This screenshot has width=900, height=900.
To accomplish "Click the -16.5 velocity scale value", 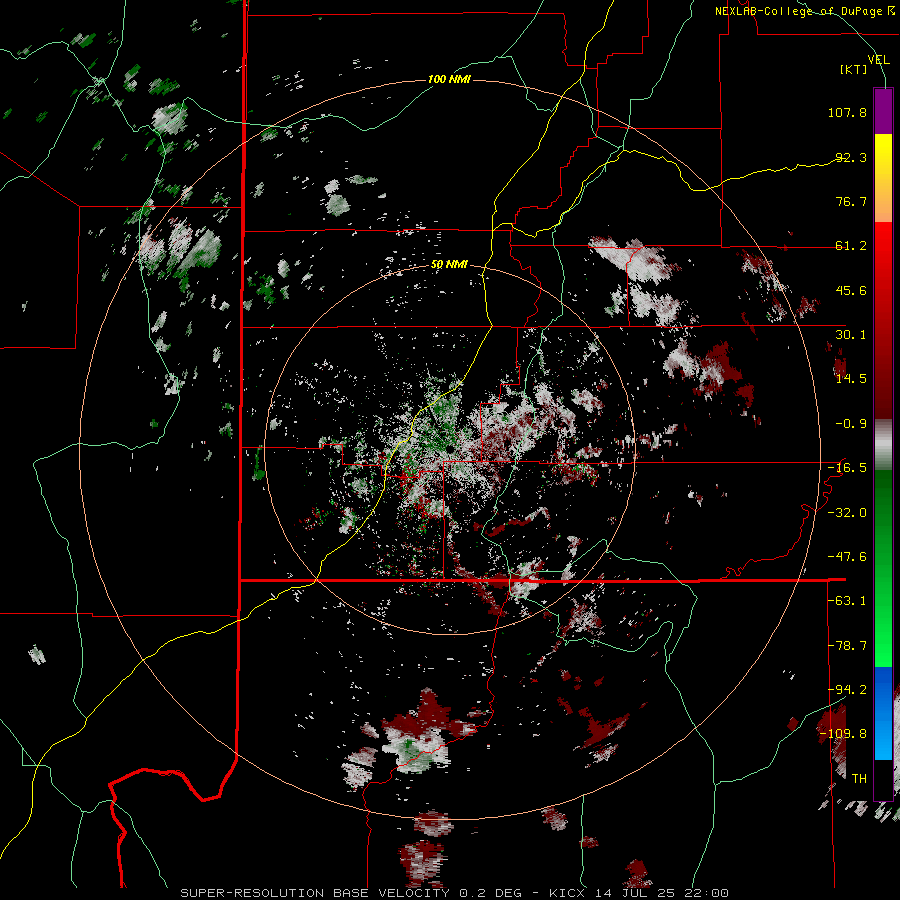I will (847, 468).
